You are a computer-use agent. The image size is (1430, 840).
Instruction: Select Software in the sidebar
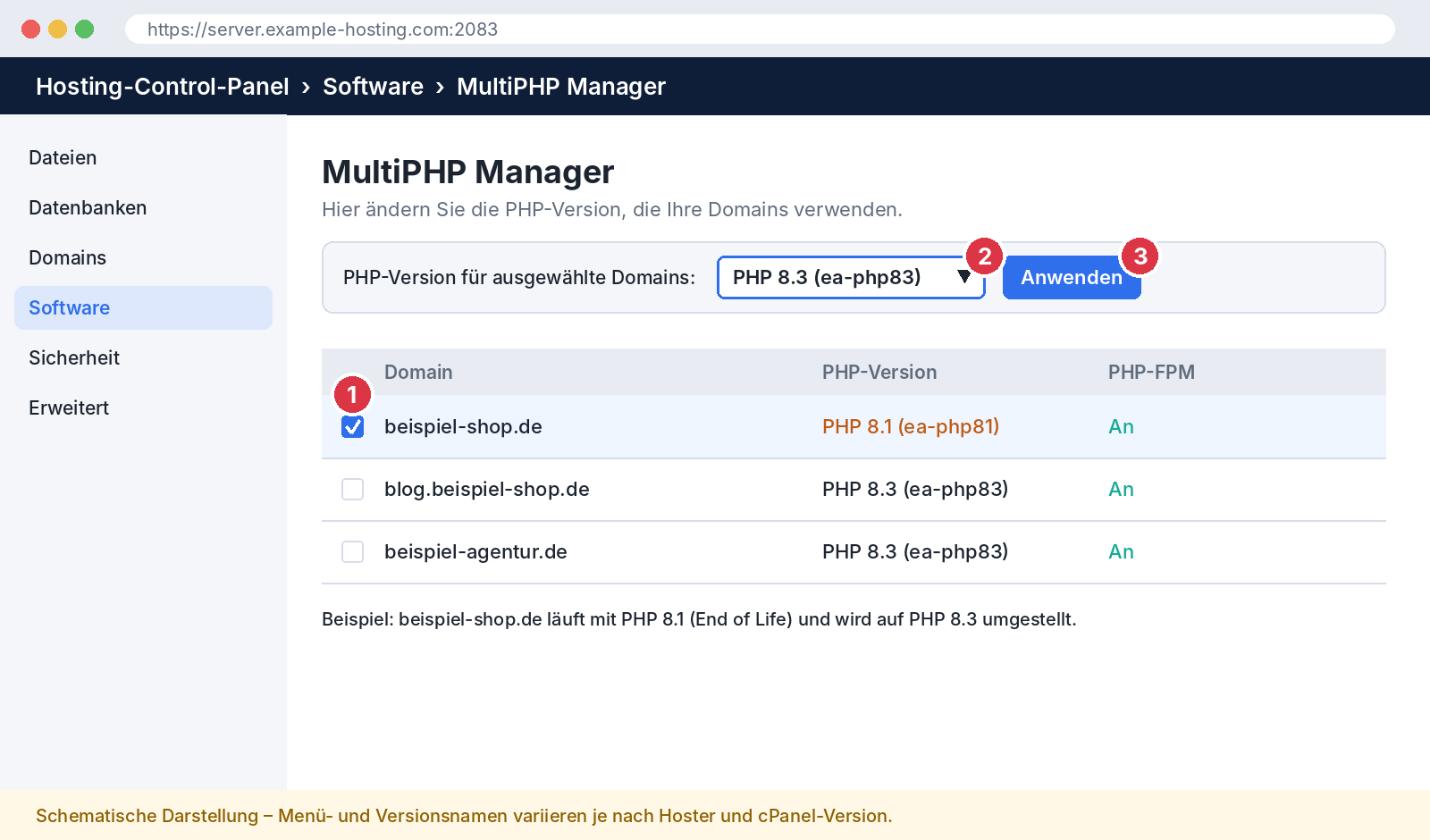(x=143, y=307)
